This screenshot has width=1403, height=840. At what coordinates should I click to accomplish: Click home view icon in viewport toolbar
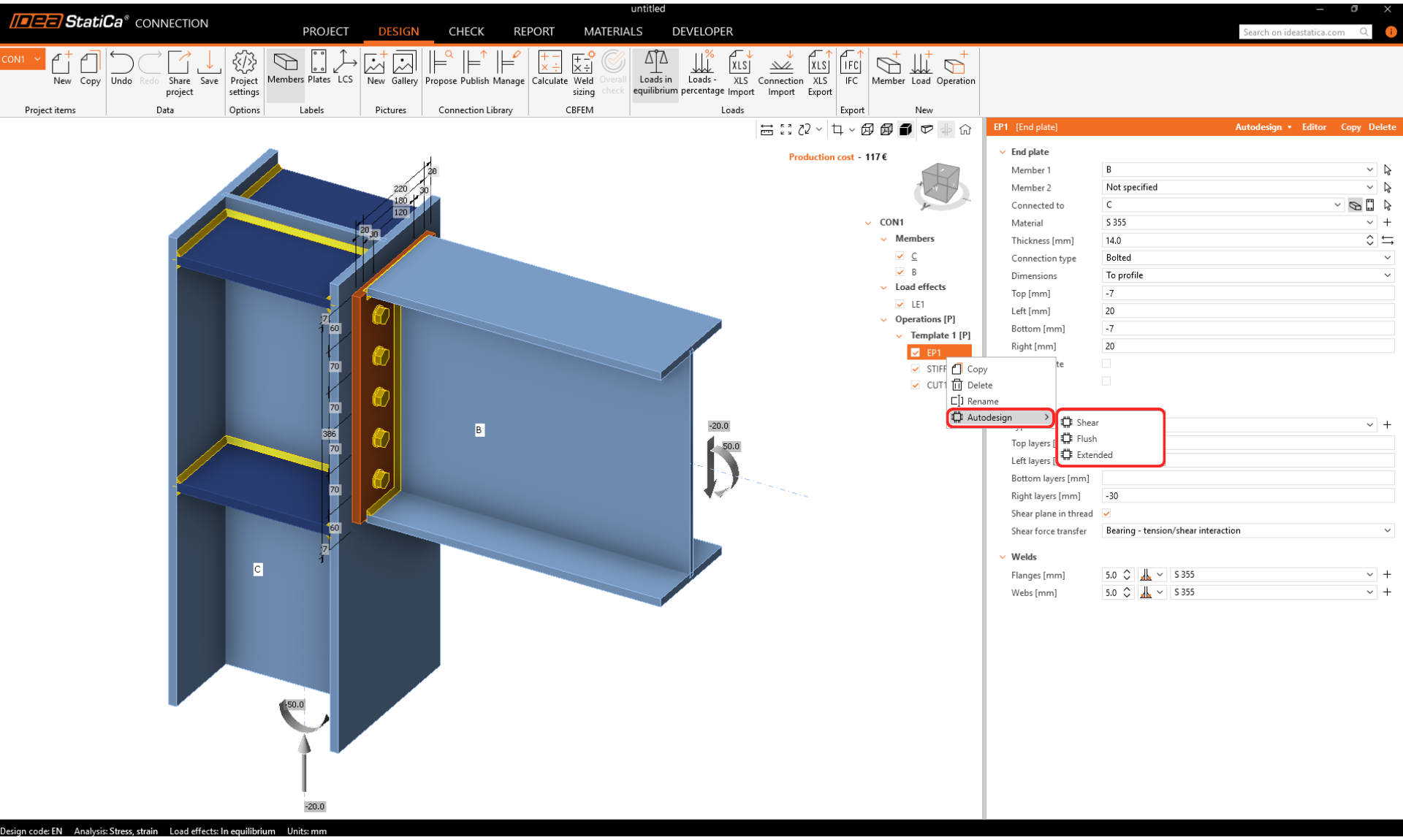pyautogui.click(x=965, y=129)
